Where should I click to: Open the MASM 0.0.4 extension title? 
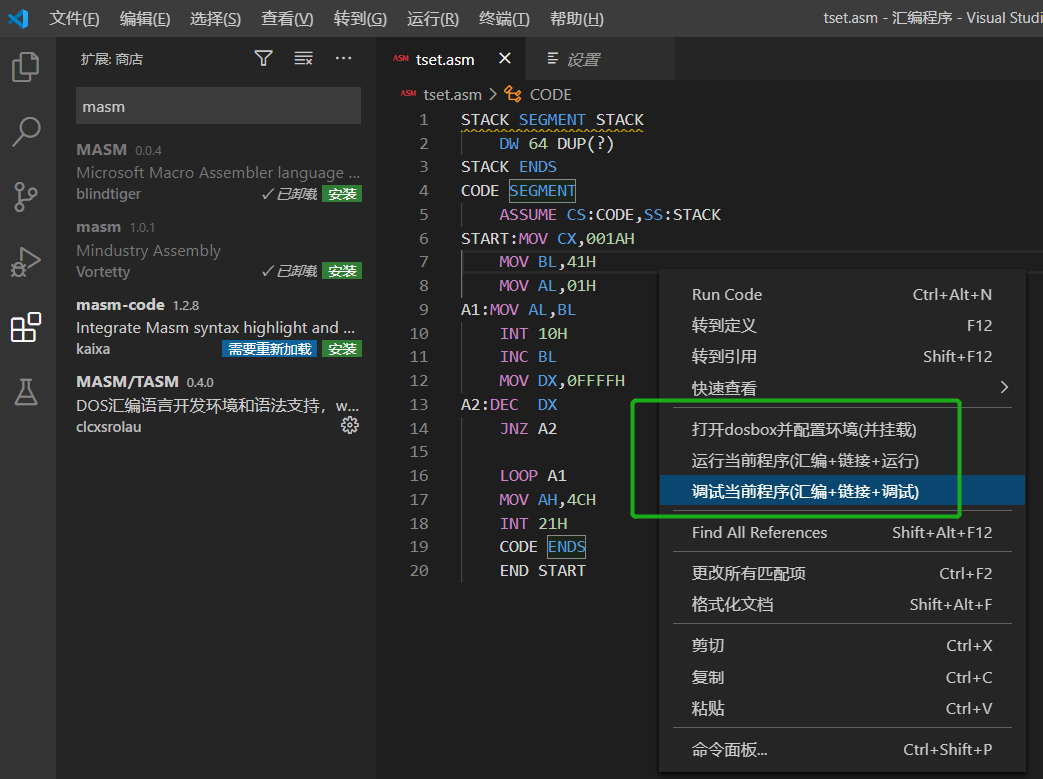102,150
